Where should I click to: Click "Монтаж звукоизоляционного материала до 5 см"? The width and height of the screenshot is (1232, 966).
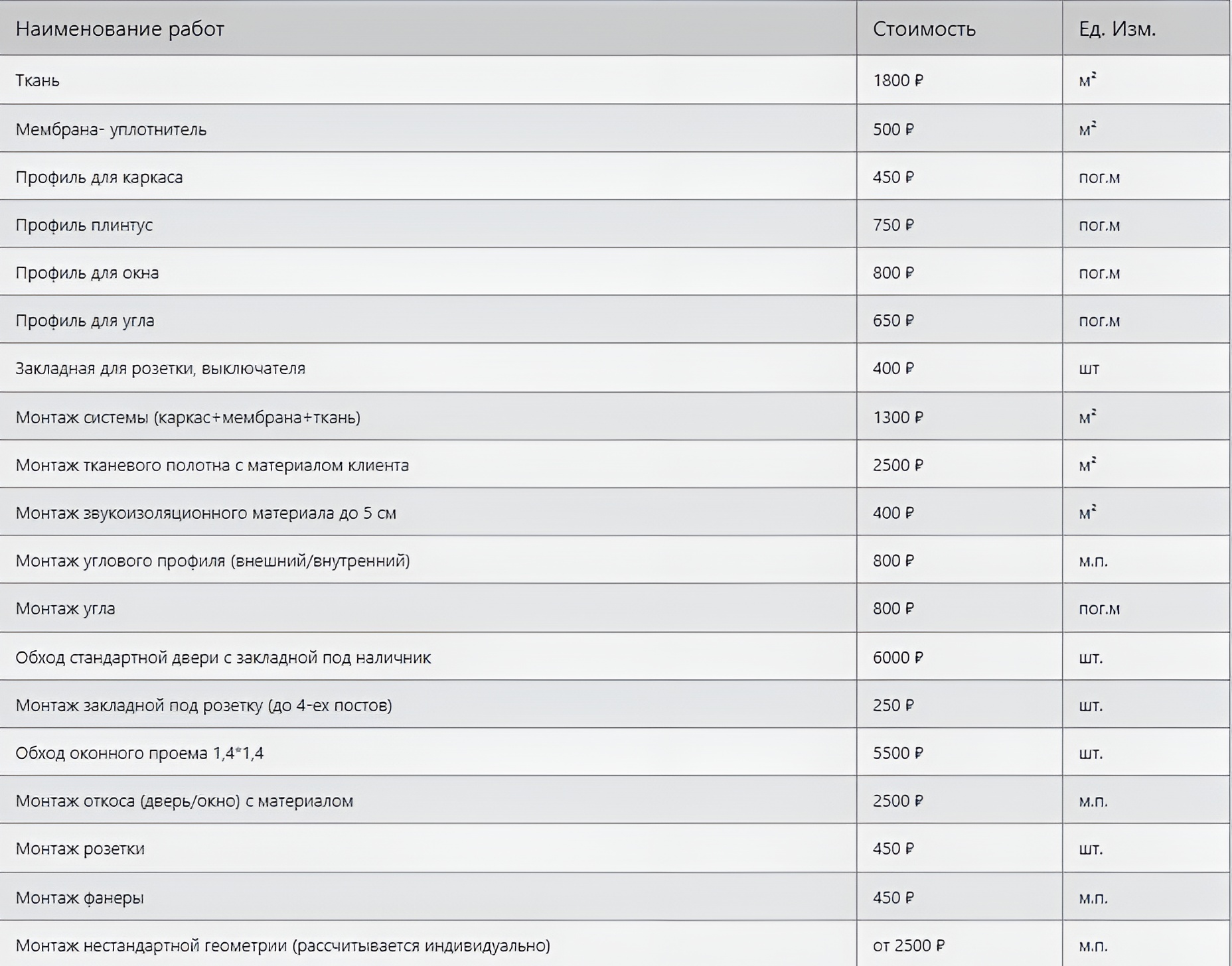[x=206, y=513]
